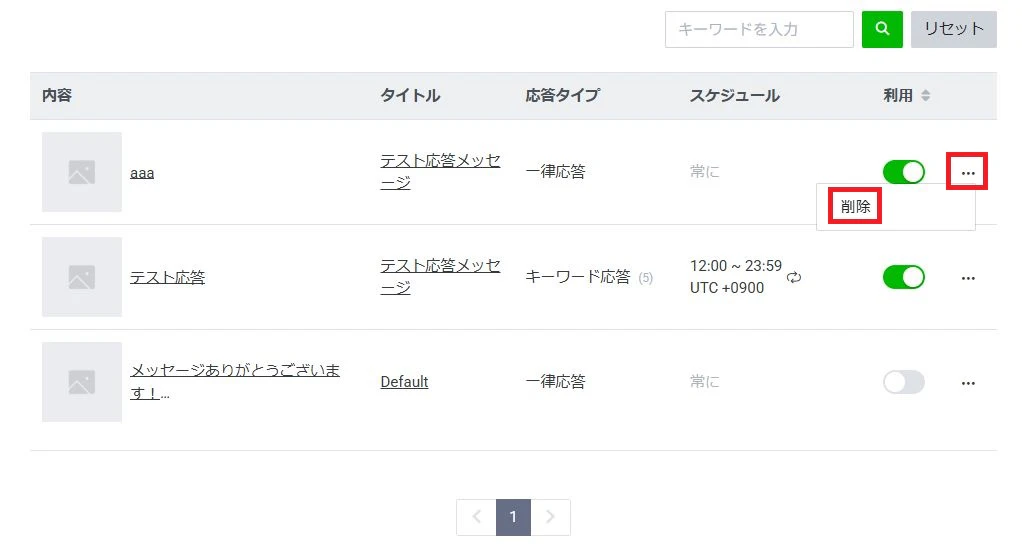Click the green search magnifier button
Image resolution: width=1022 pixels, height=550 pixels.
point(882,29)
